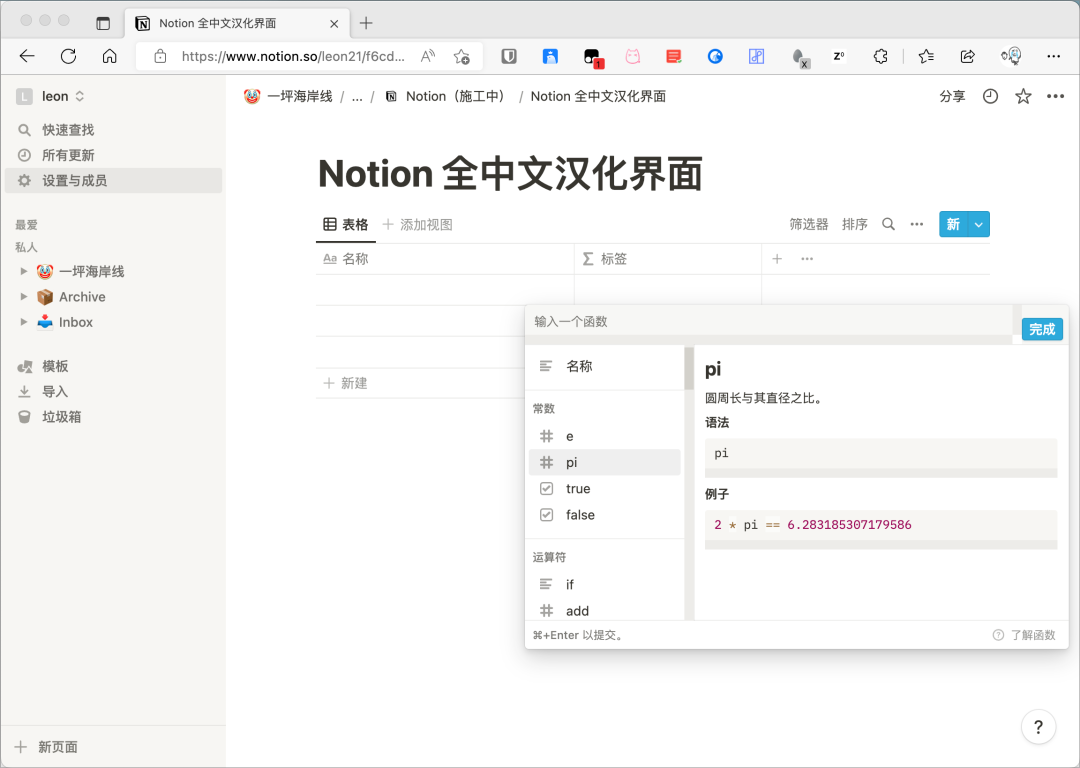Click 分享 to share the page
This screenshot has height=768, width=1080.
point(953,96)
